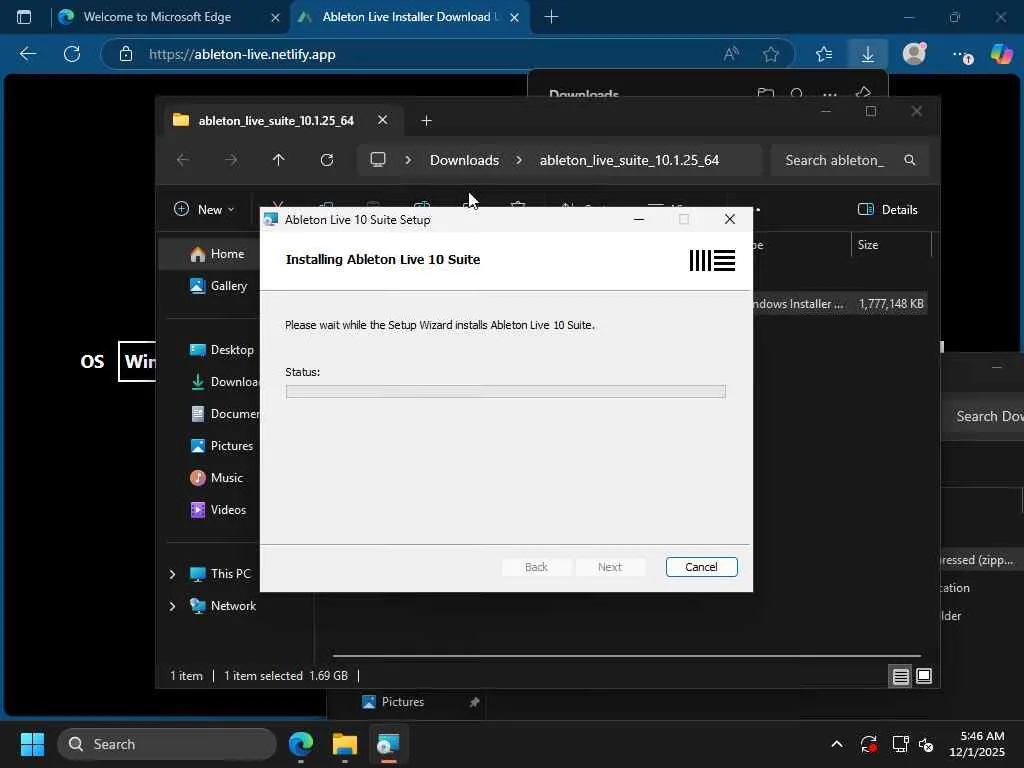Screen dimensions: 1024x768
Task: Open Music in Explorer sidebar
Action: click(216, 477)
